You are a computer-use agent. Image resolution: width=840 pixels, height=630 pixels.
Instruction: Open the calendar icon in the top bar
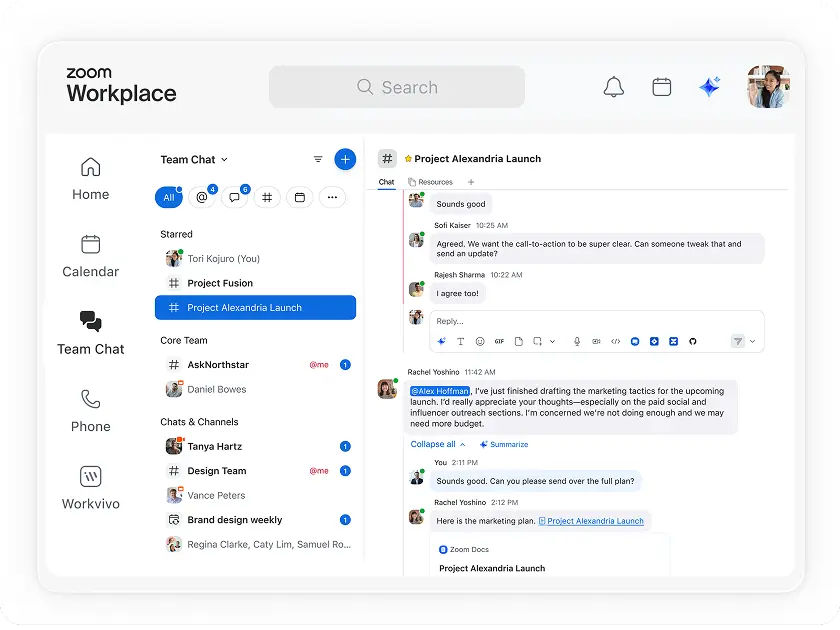tap(661, 87)
